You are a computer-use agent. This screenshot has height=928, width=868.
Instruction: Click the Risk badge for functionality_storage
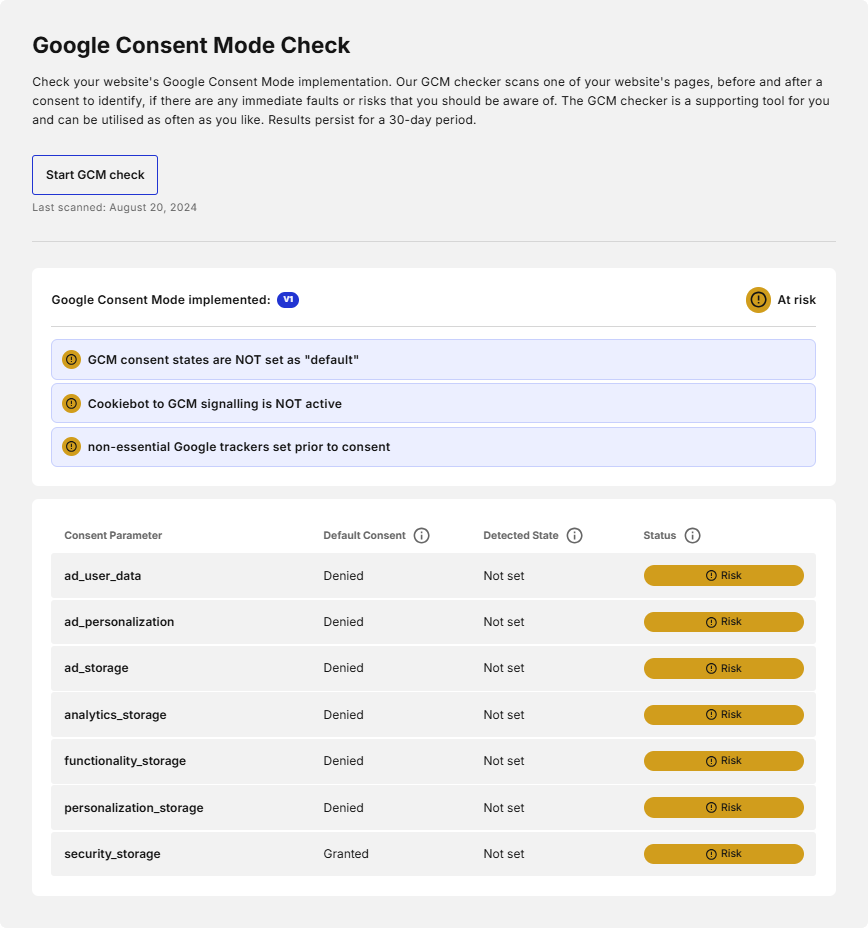point(724,761)
